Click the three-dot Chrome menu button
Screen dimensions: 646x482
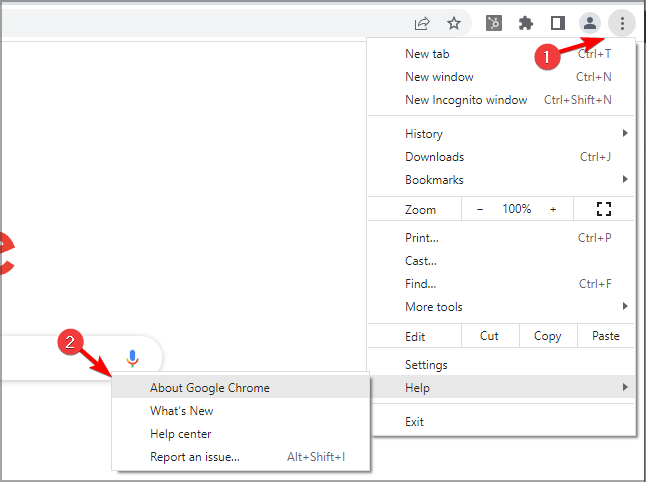coord(622,23)
